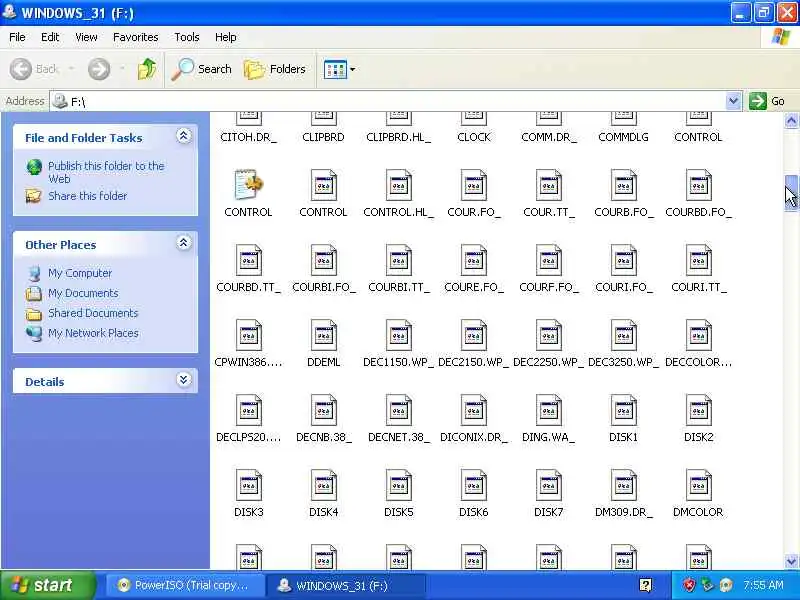Select the COUR.FO_ file icon
Viewport: 800px width, 600px height.
(x=473, y=185)
